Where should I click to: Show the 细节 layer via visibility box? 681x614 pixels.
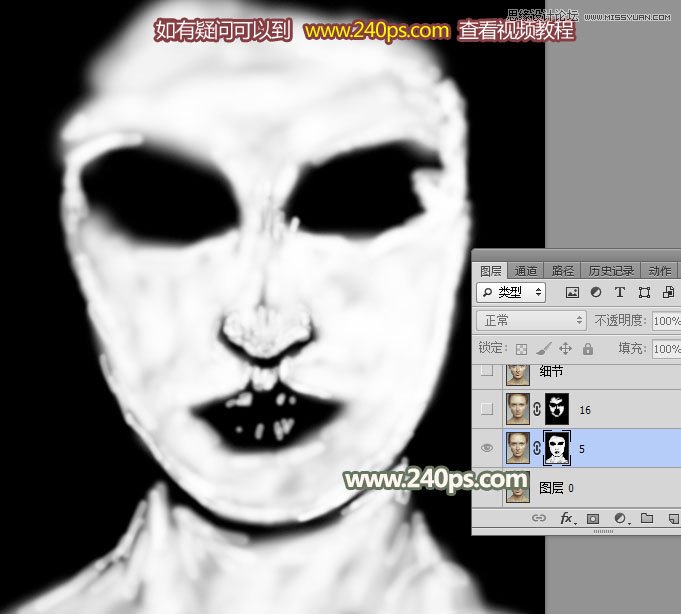[x=487, y=370]
